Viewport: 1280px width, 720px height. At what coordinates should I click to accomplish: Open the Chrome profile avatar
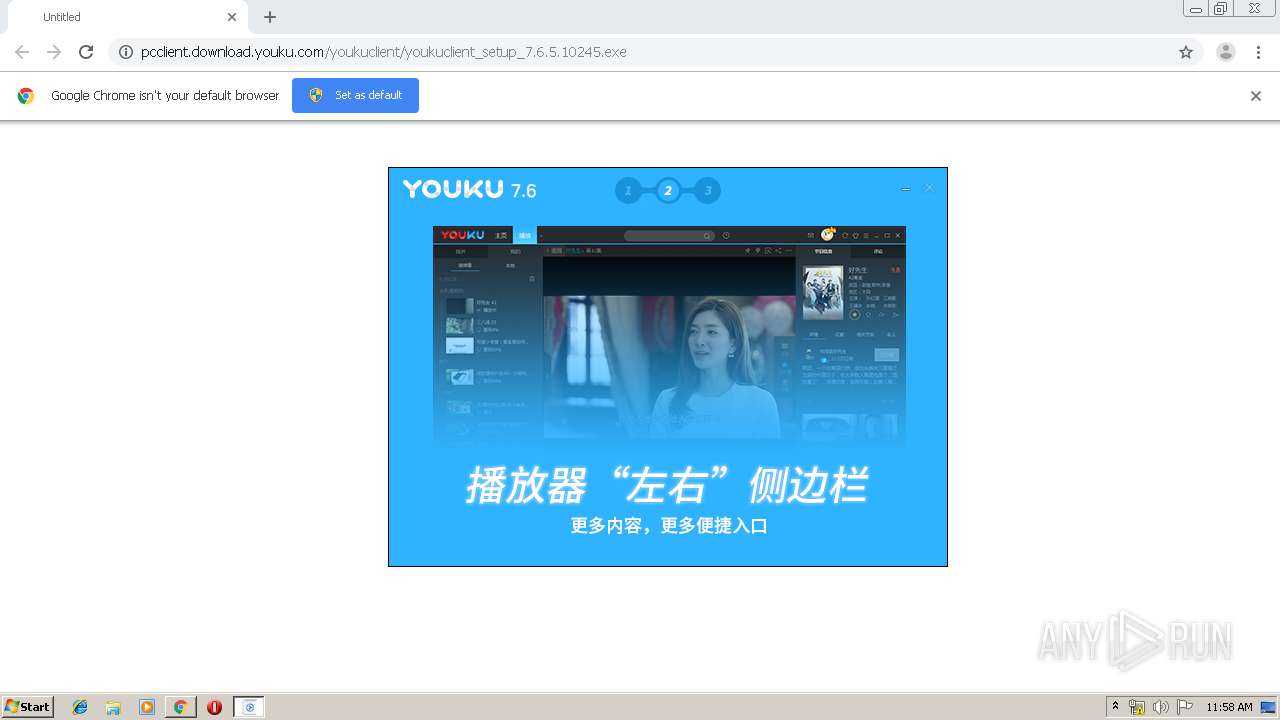(x=1226, y=52)
